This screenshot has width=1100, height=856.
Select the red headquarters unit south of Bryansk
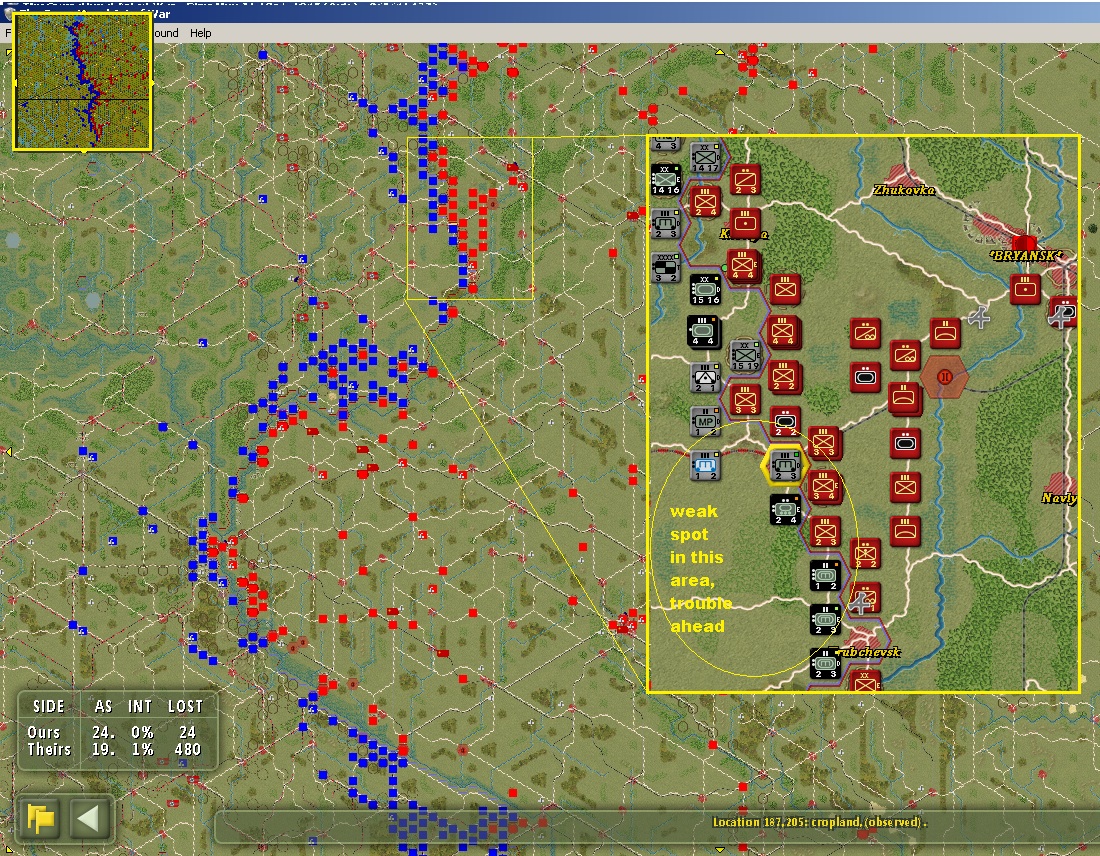[x=1025, y=289]
